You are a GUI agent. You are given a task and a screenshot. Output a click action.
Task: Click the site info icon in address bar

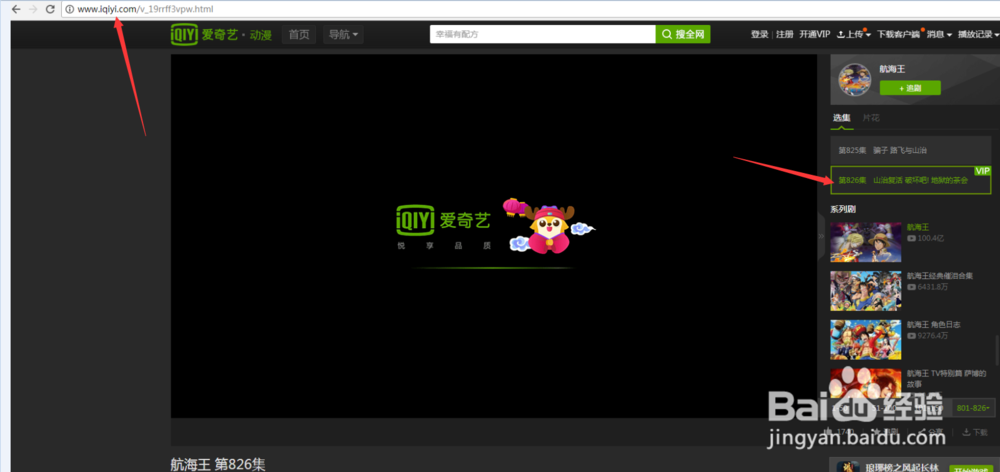pyautogui.click(x=70, y=10)
